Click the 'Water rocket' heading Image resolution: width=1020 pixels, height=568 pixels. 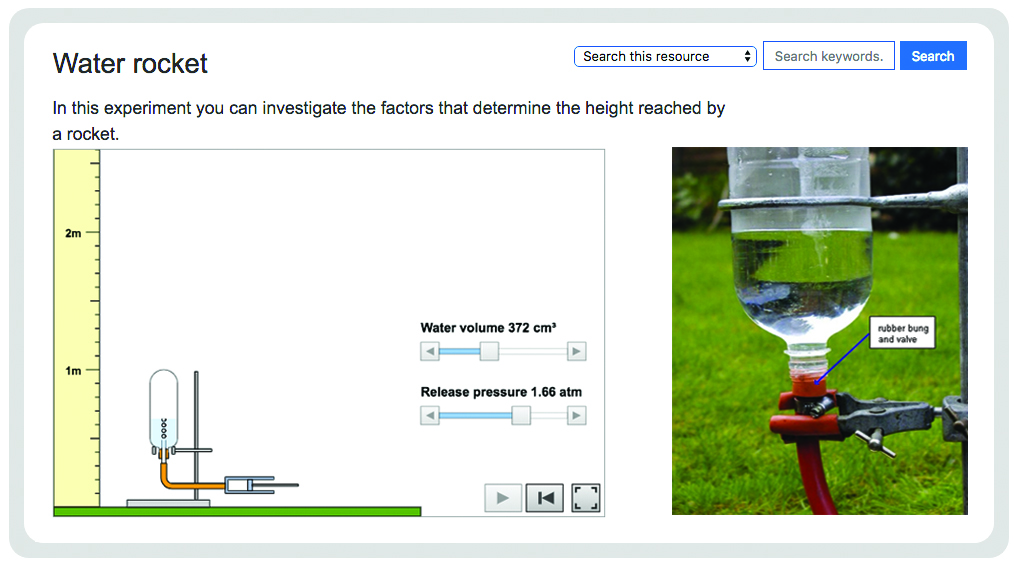(x=130, y=64)
